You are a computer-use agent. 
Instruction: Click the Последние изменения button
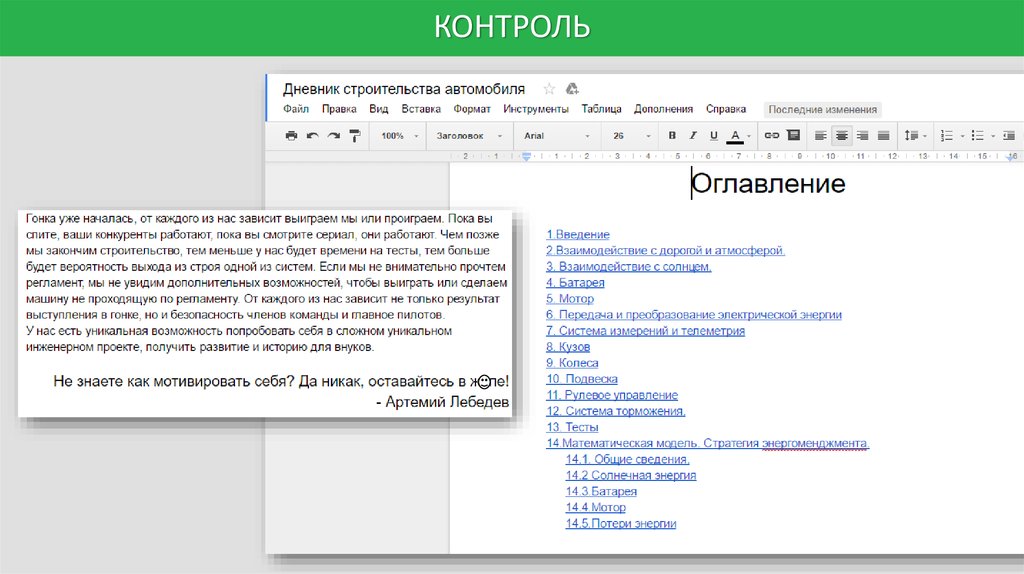[823, 110]
